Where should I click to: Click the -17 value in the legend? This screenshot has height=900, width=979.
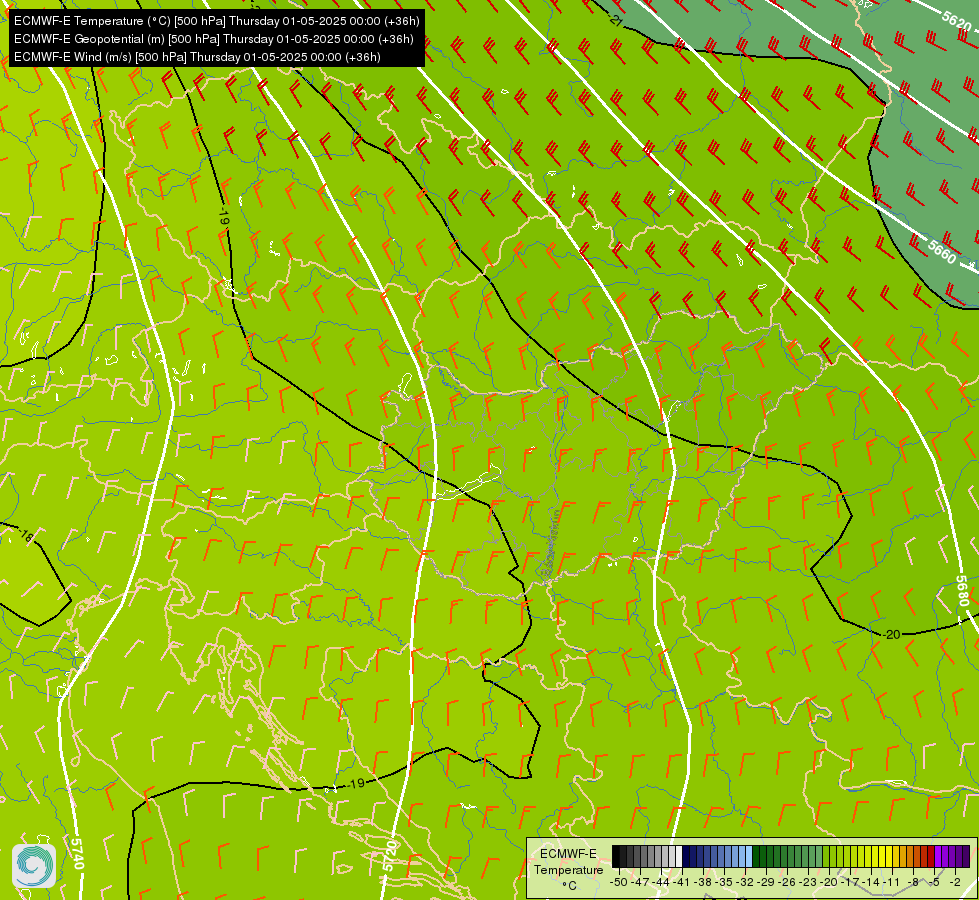click(x=851, y=882)
